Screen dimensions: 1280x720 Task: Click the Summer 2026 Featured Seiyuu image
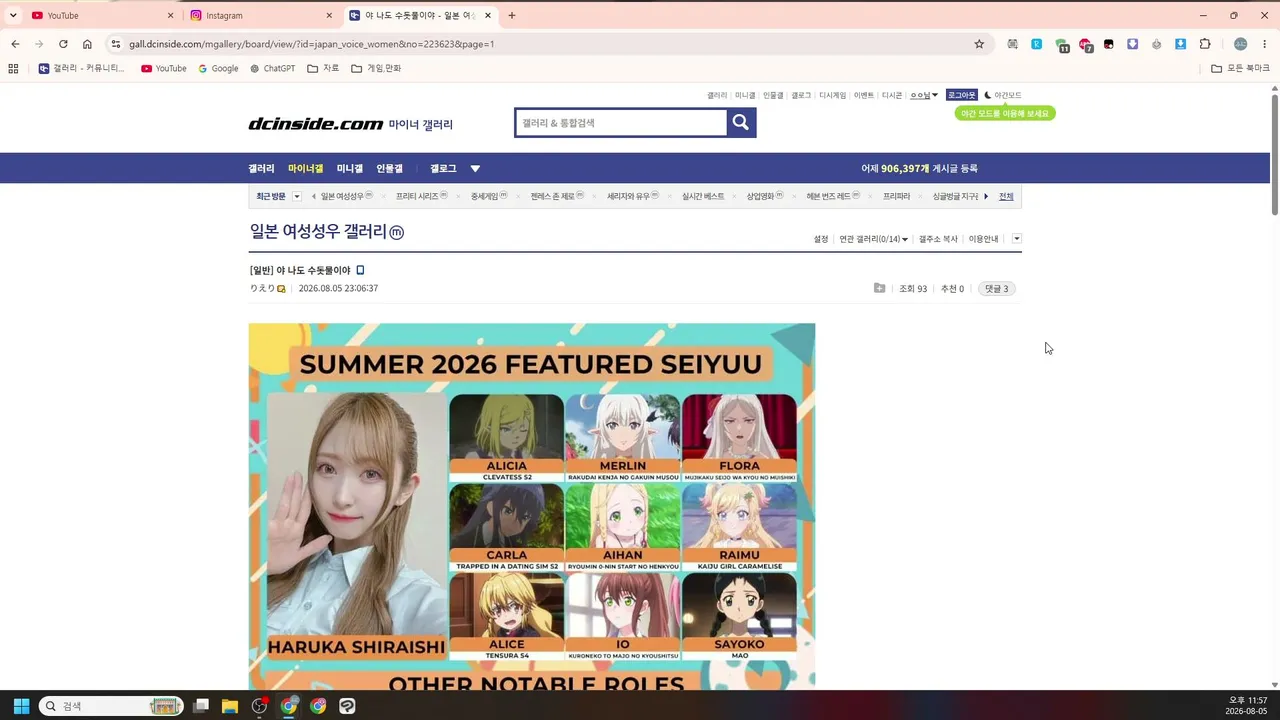(532, 506)
